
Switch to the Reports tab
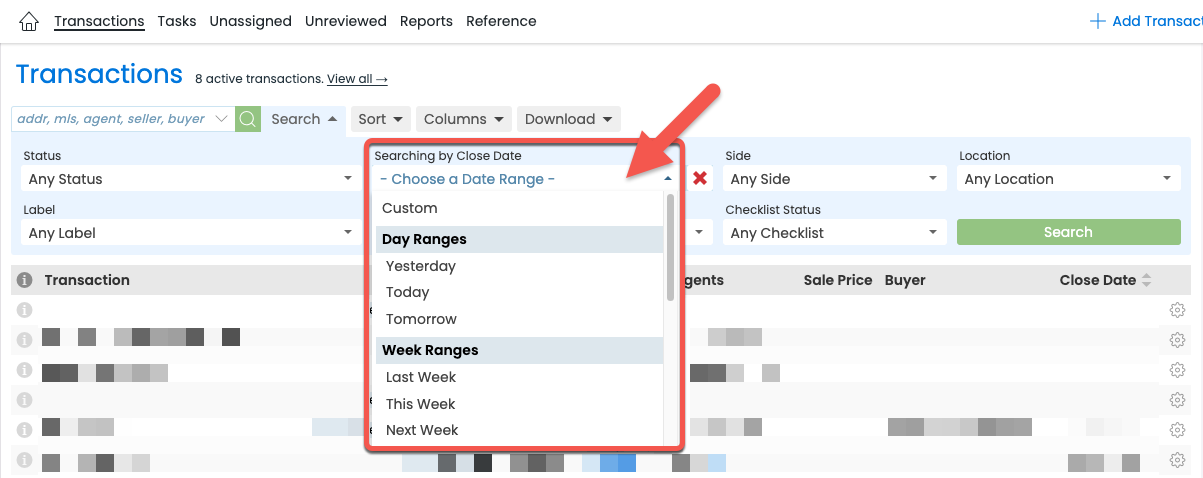coord(426,21)
